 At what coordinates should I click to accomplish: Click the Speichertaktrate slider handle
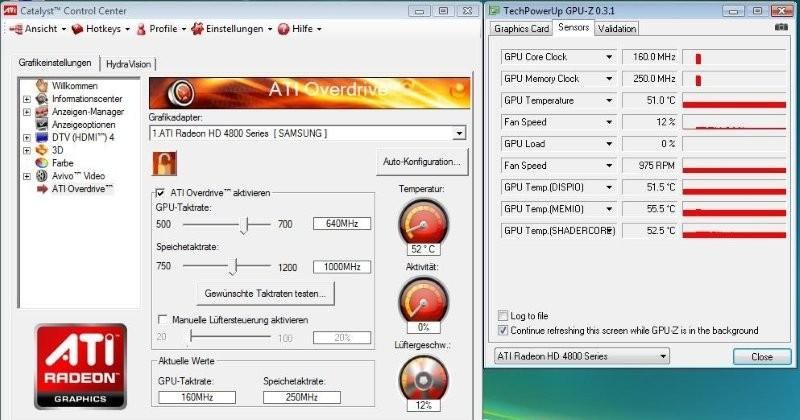(x=234, y=266)
